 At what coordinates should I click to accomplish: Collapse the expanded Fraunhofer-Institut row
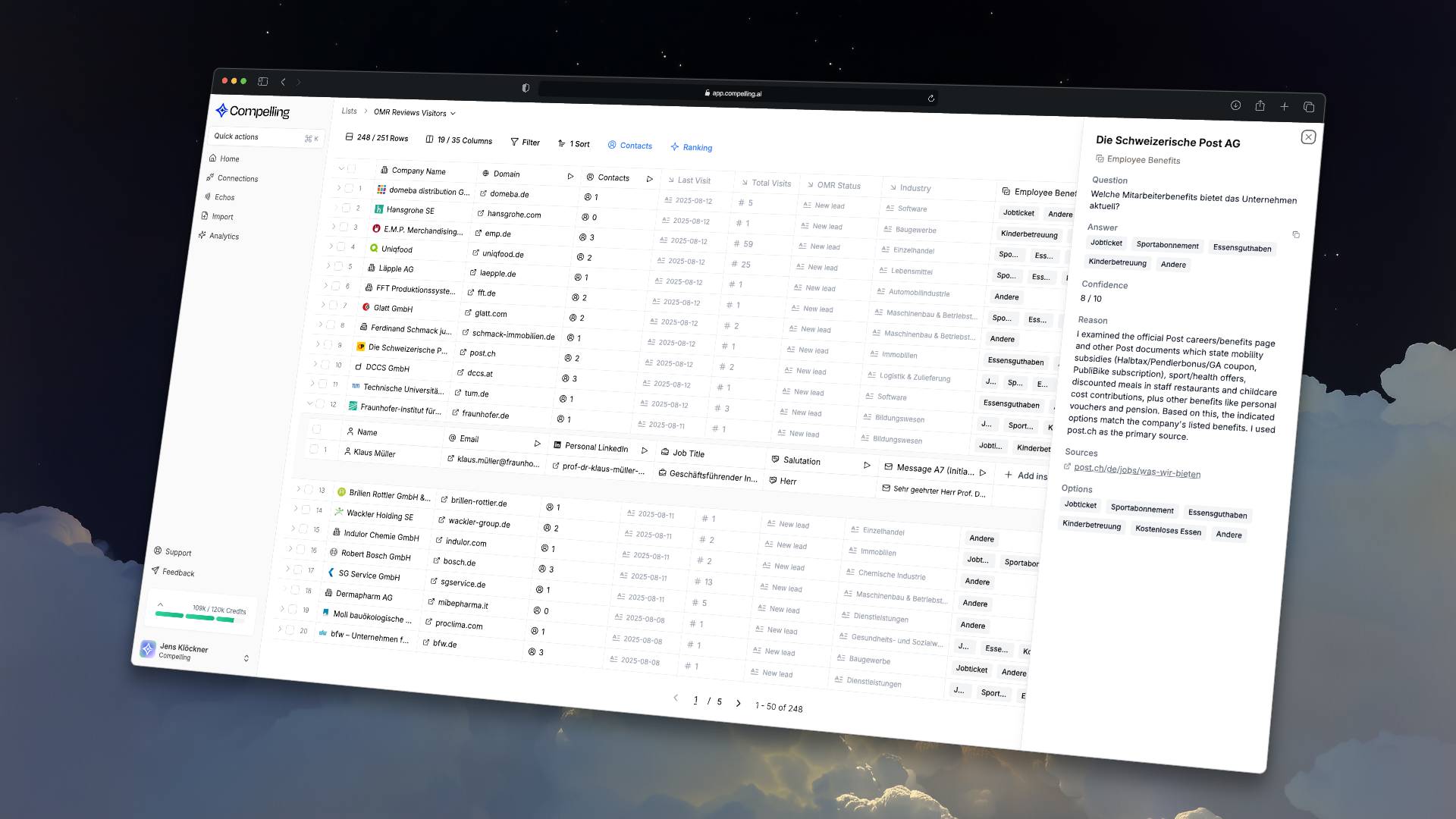tap(309, 403)
